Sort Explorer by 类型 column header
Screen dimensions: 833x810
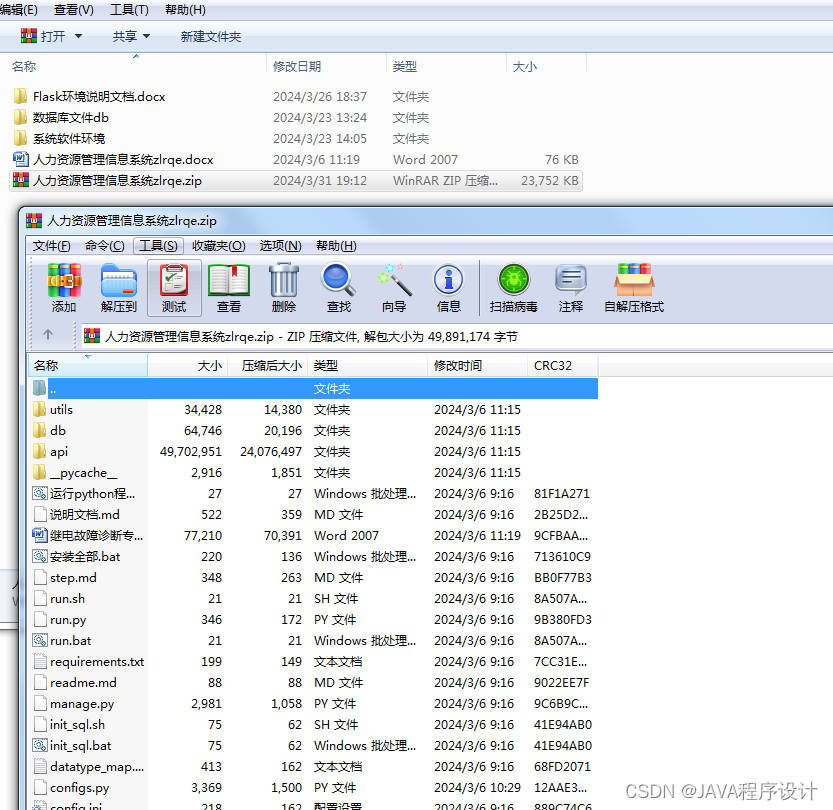[446, 66]
